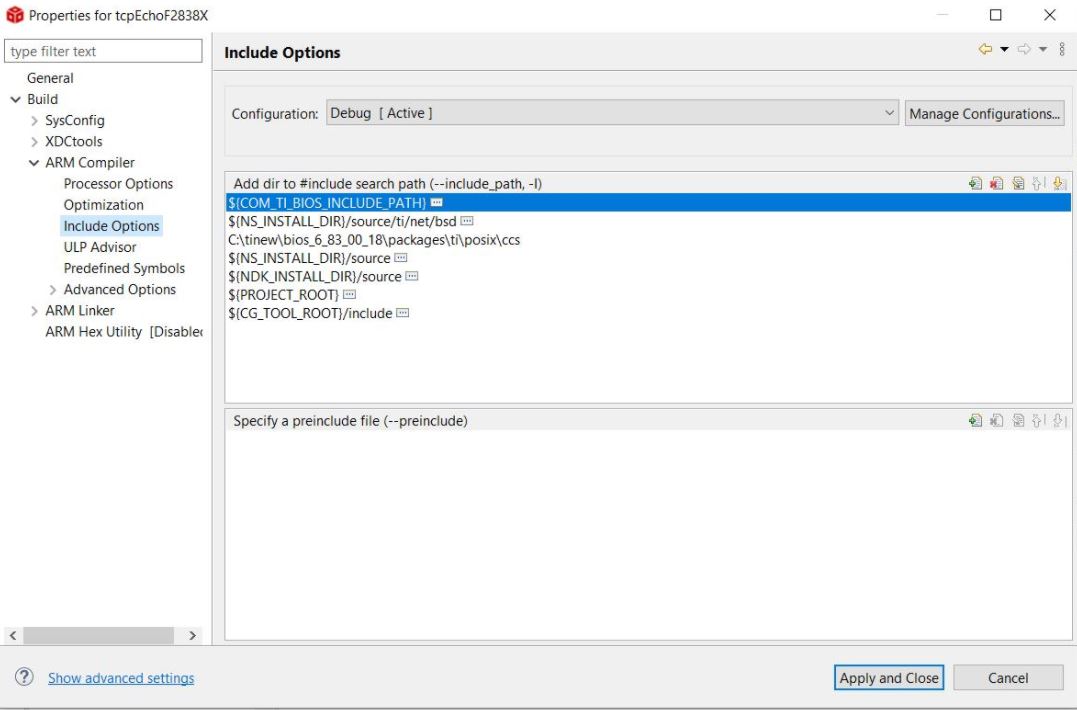This screenshot has width=1077, height=710.
Task: Collapse the ARM Compiler tree node
Action: 34,163
